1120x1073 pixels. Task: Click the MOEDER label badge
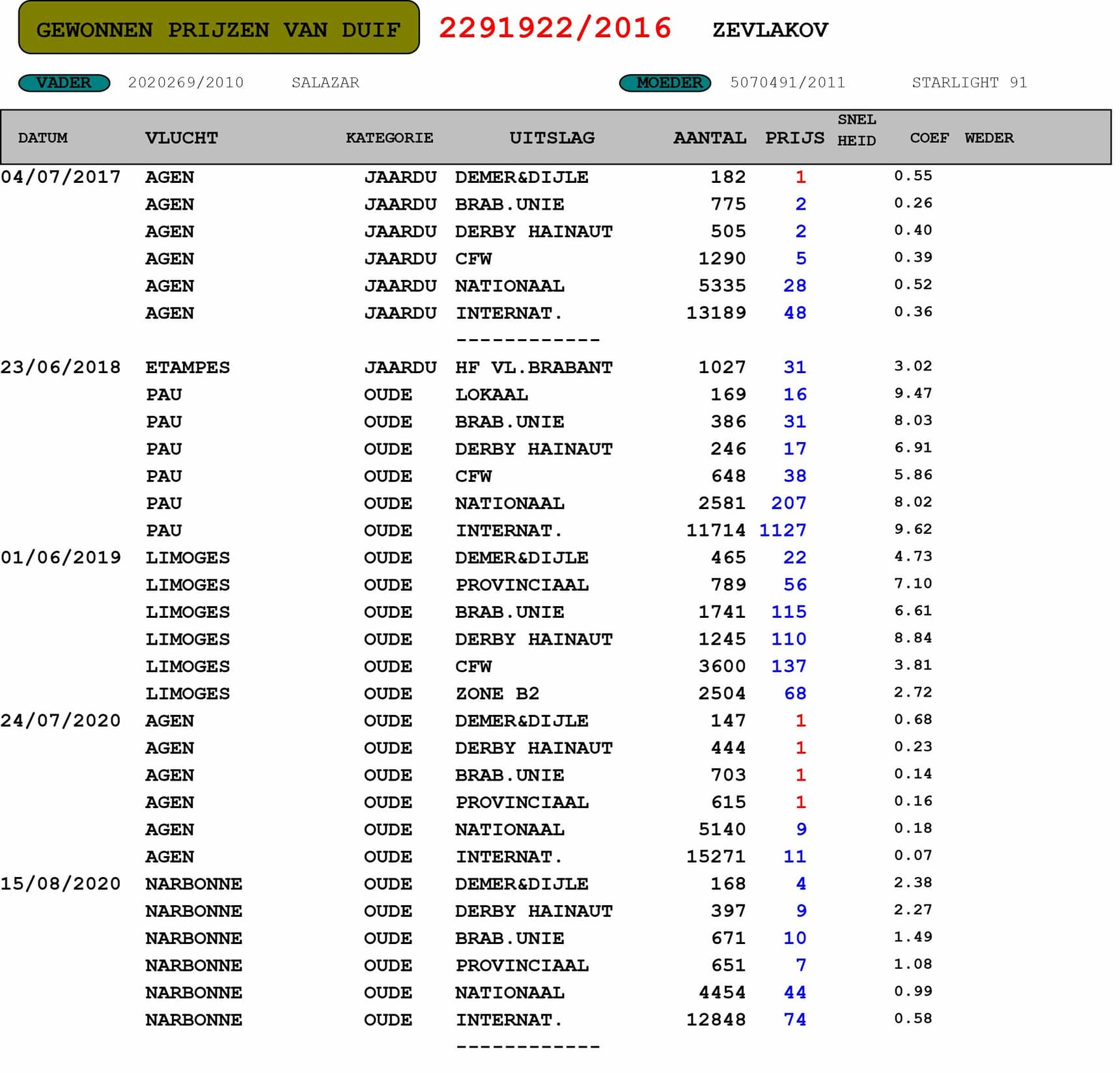click(x=665, y=83)
